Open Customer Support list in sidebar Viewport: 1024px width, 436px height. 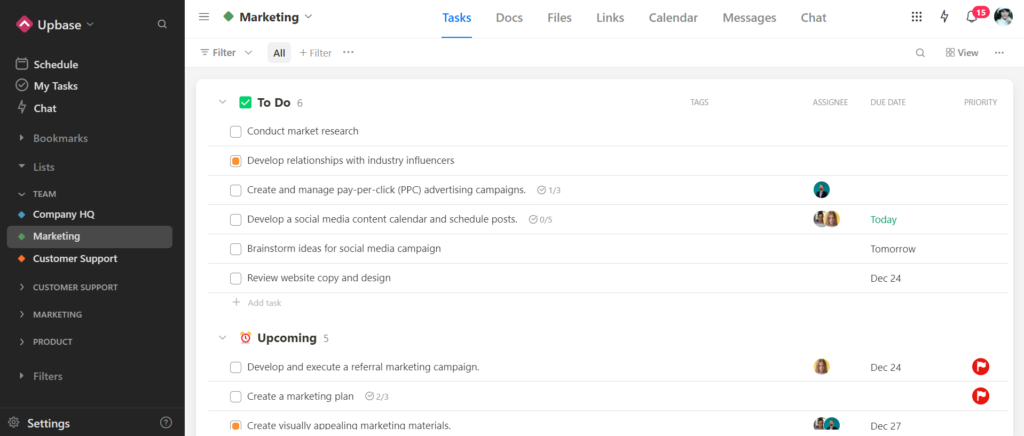point(75,258)
